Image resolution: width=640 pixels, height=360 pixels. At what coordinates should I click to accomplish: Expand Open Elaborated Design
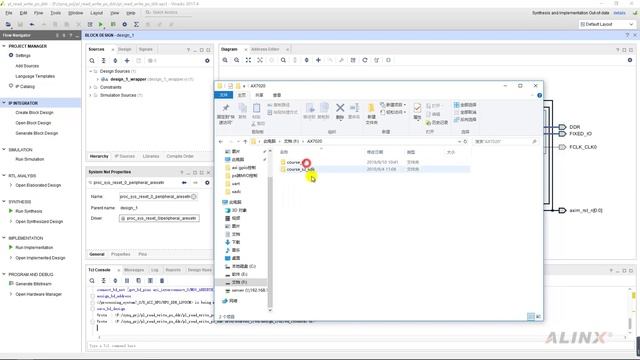click(11, 185)
